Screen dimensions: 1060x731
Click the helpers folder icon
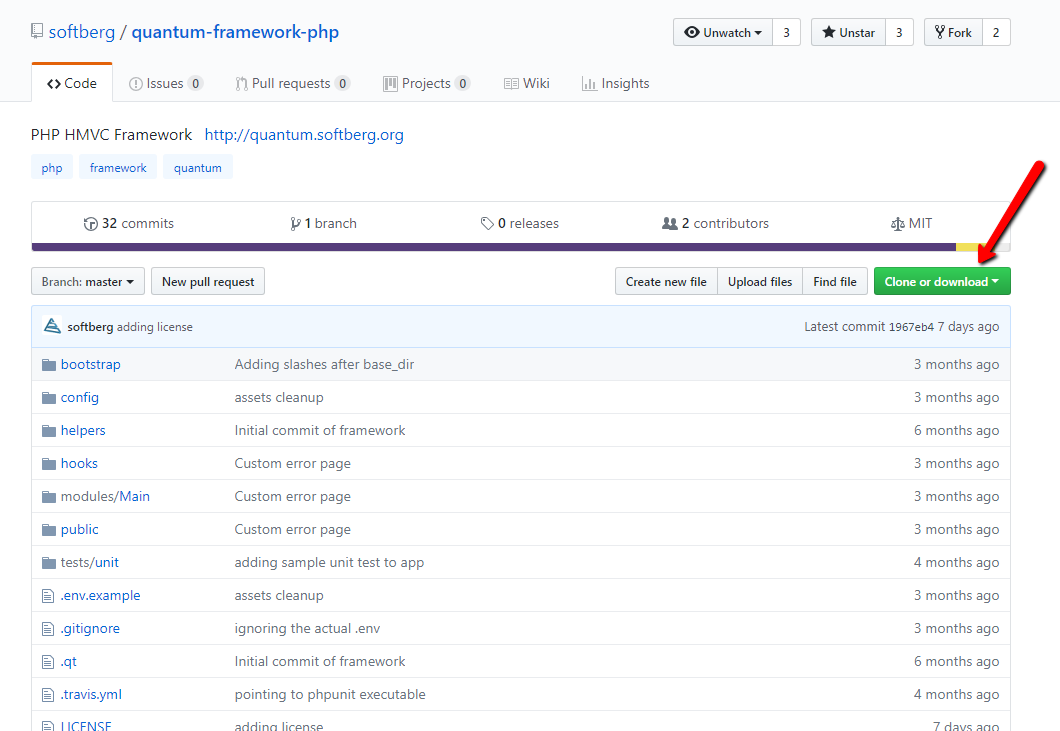49,431
